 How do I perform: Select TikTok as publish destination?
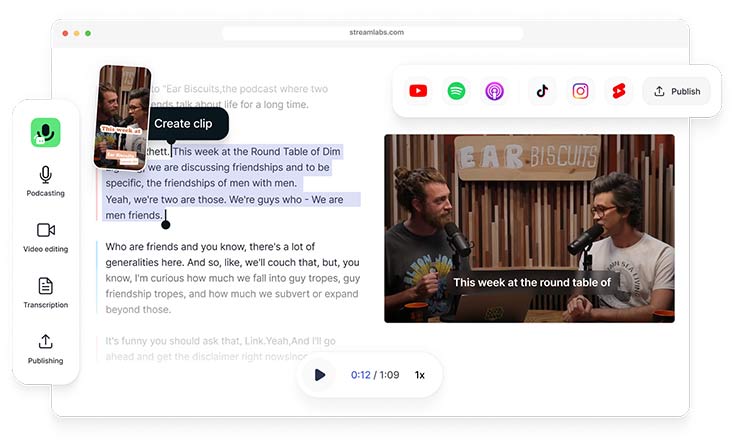pyautogui.click(x=542, y=91)
